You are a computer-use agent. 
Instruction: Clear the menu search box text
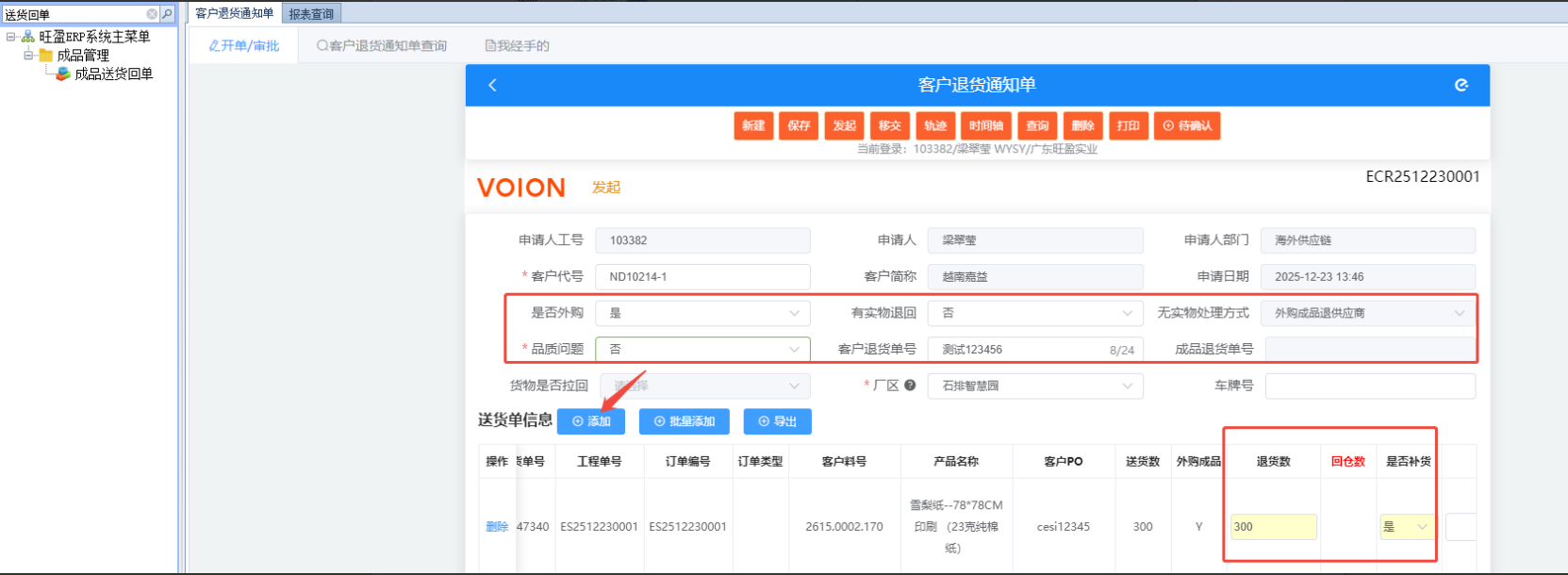tap(152, 14)
